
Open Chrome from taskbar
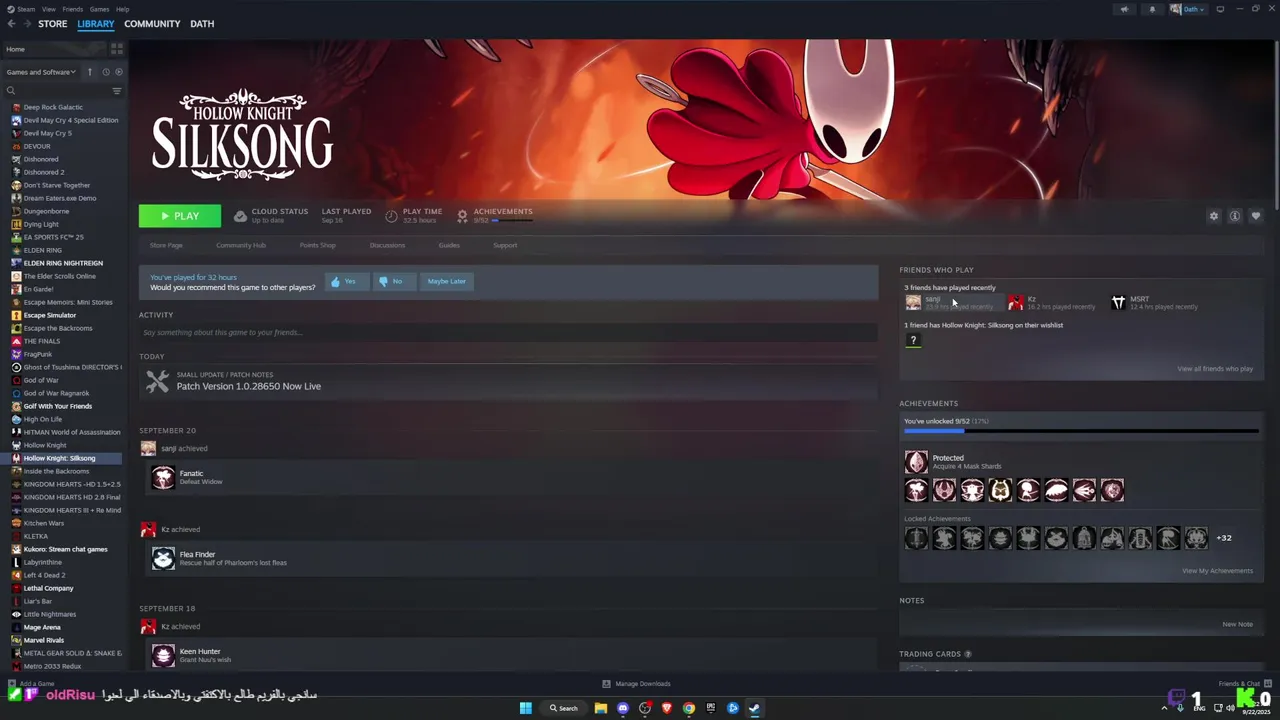[689, 708]
